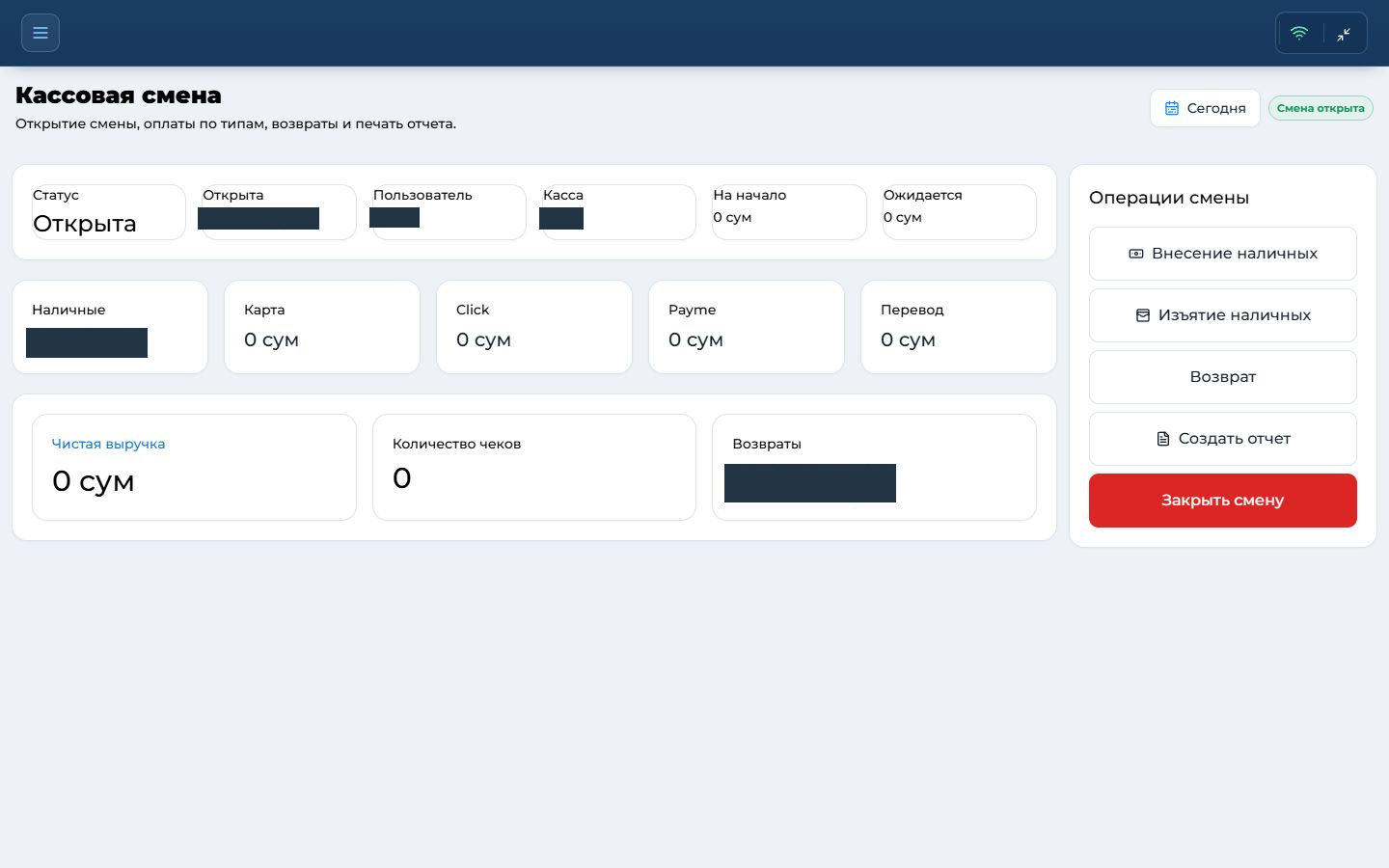Screen dimensions: 1389x868
Task: Click the Операции смены panel heading
Action: pyautogui.click(x=1169, y=198)
